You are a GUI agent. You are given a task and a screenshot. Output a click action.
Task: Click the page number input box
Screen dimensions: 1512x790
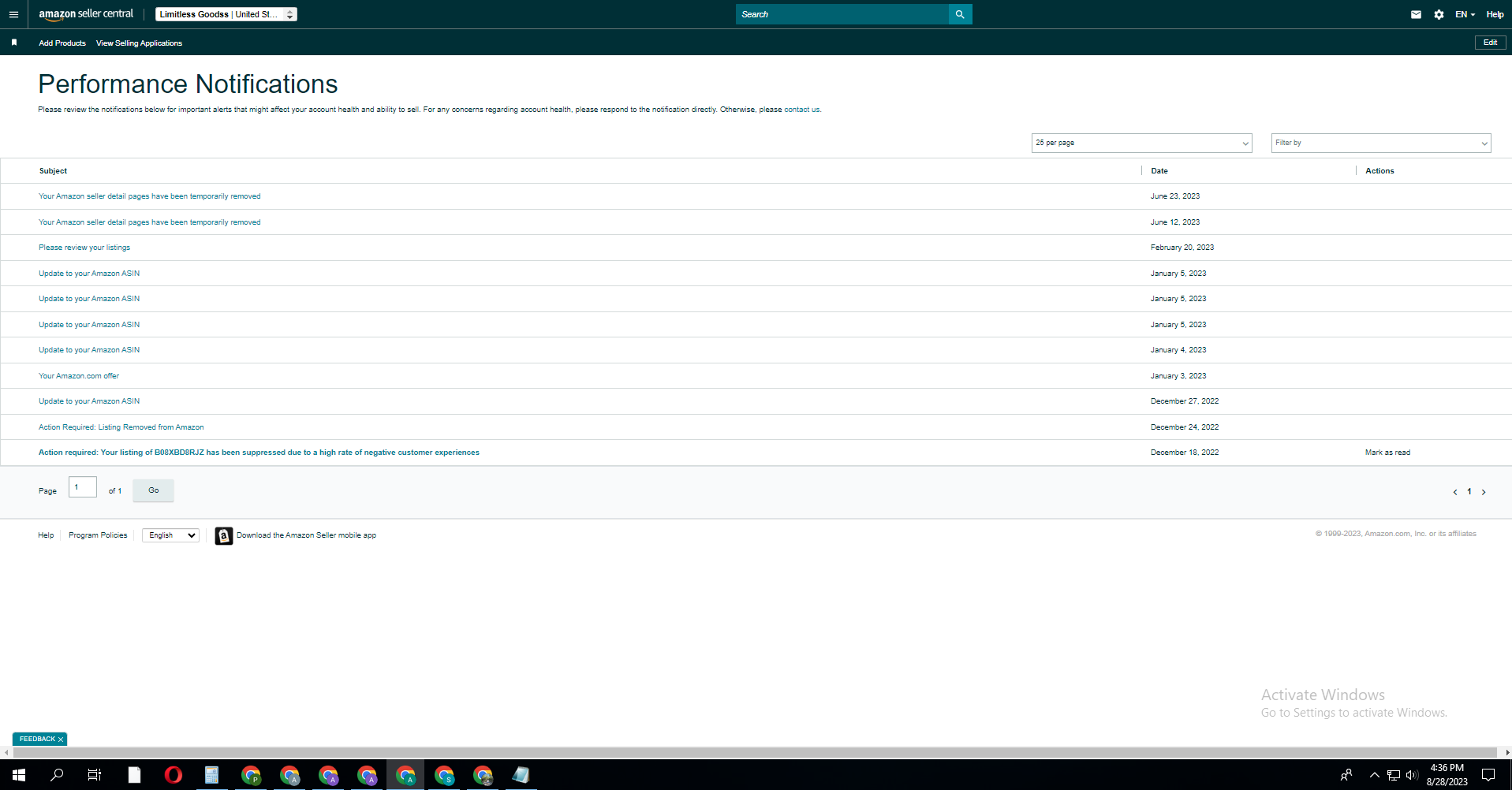(83, 487)
